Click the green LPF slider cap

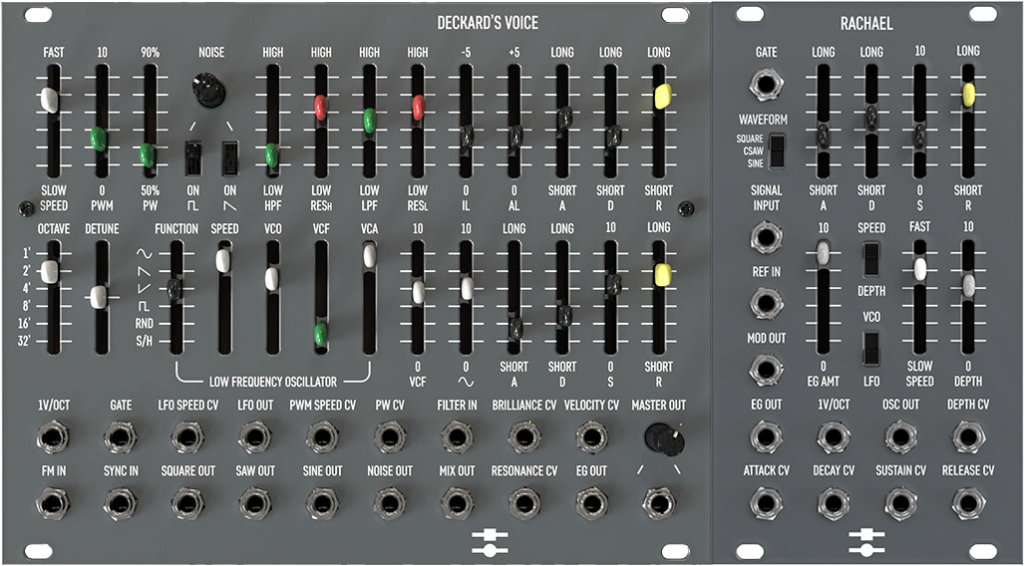pyautogui.click(x=369, y=121)
